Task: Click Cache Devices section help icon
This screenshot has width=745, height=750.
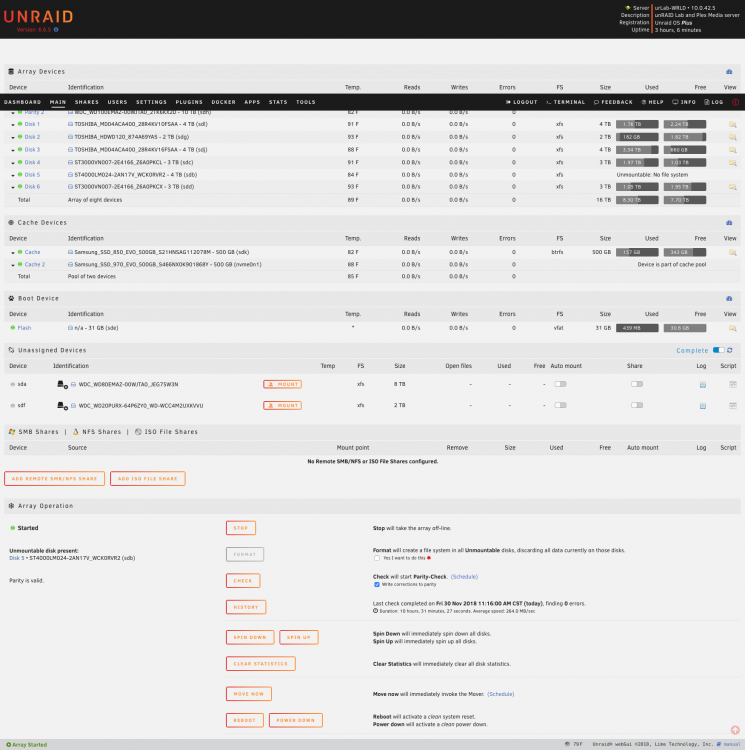Action: click(x=729, y=223)
